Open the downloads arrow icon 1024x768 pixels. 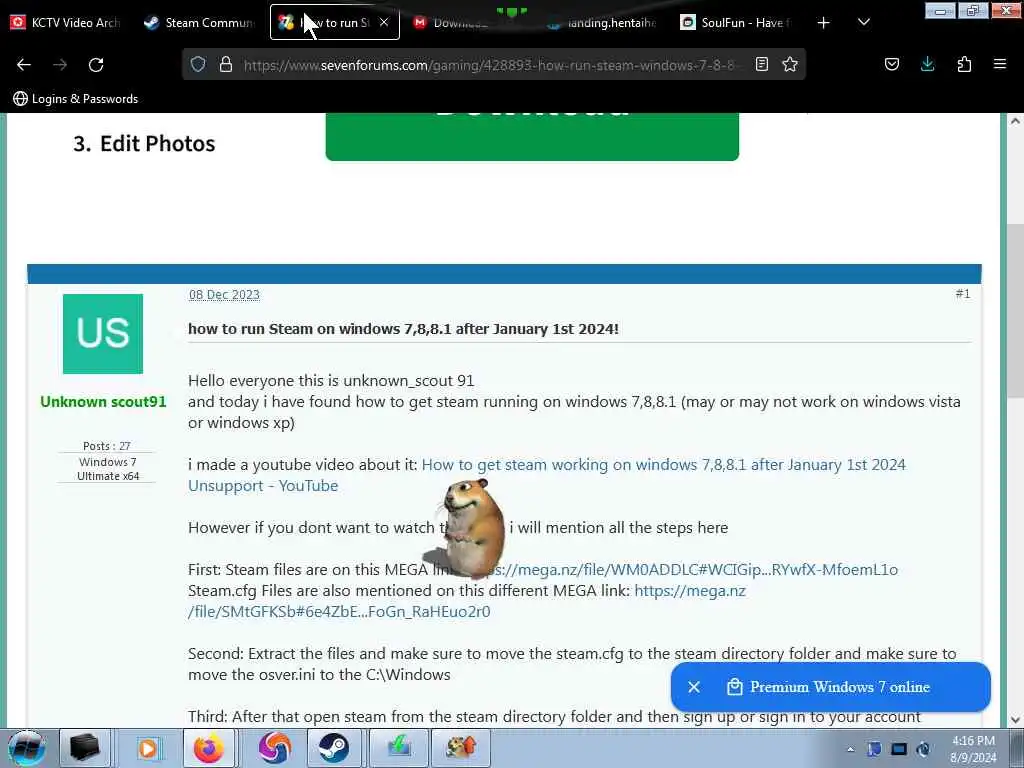pos(927,64)
